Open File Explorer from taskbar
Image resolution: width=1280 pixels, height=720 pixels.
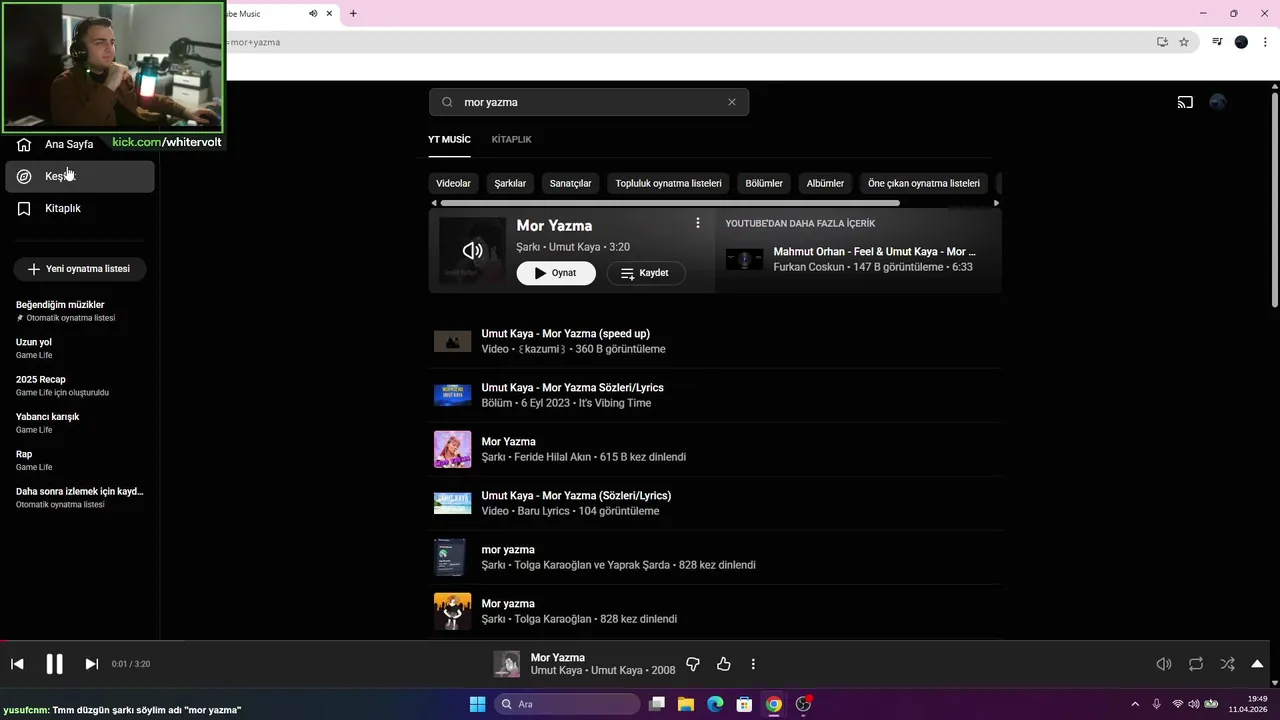tap(686, 704)
